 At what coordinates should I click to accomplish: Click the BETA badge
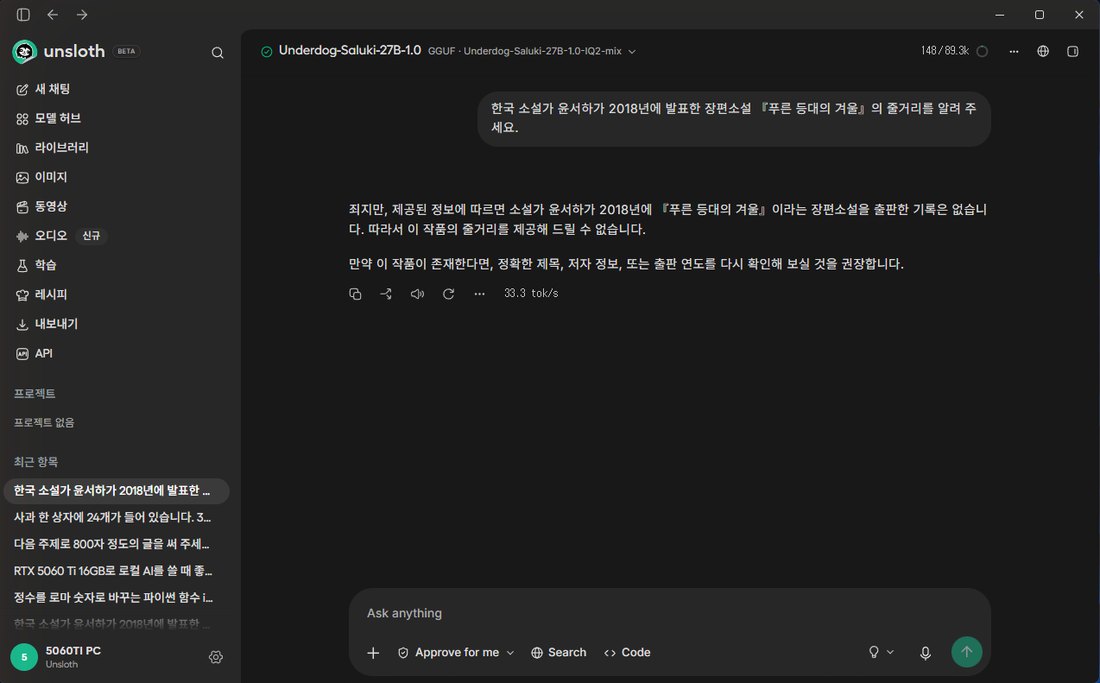click(126, 51)
